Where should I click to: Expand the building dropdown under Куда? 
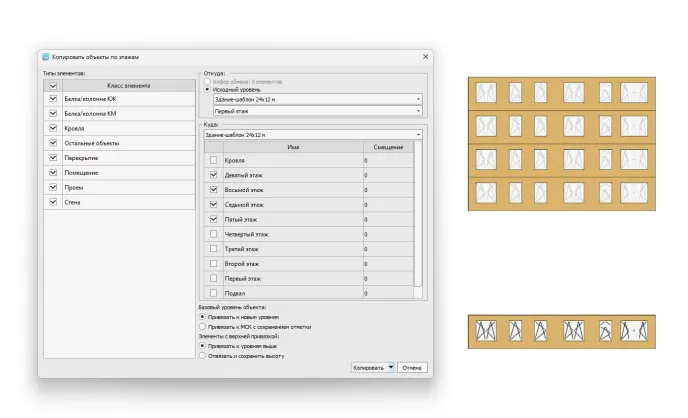pos(418,134)
